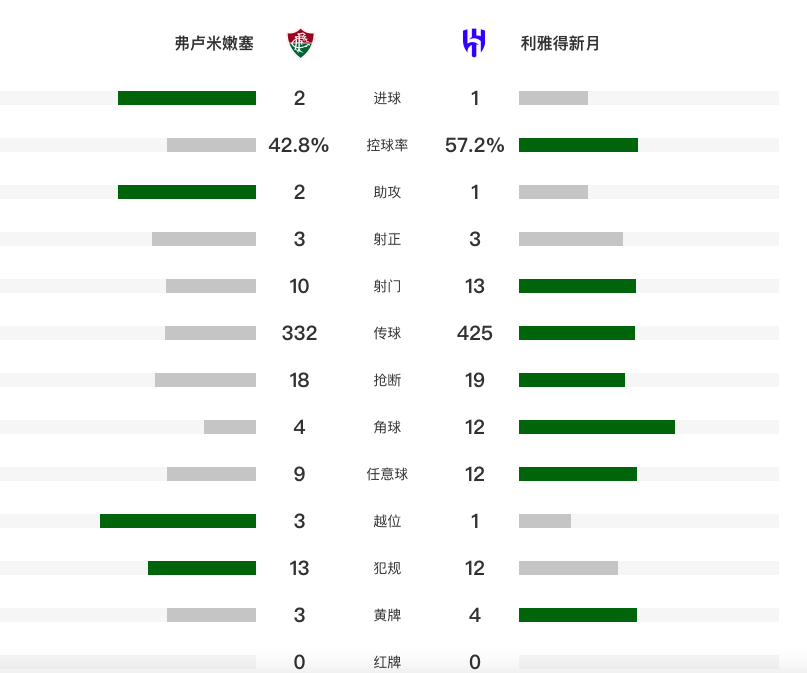Open the 利雅得新月 team name link
Screen dimensions: 807x673
point(560,44)
